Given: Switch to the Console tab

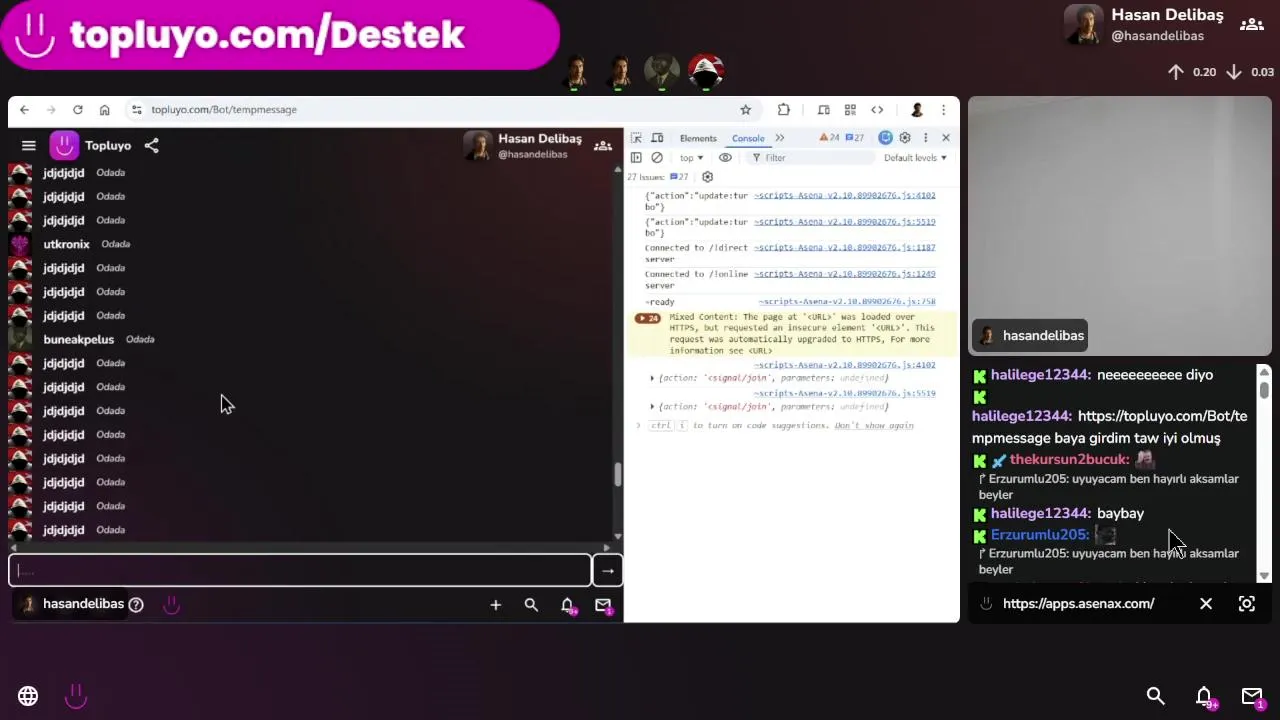Looking at the screenshot, I should (748, 138).
